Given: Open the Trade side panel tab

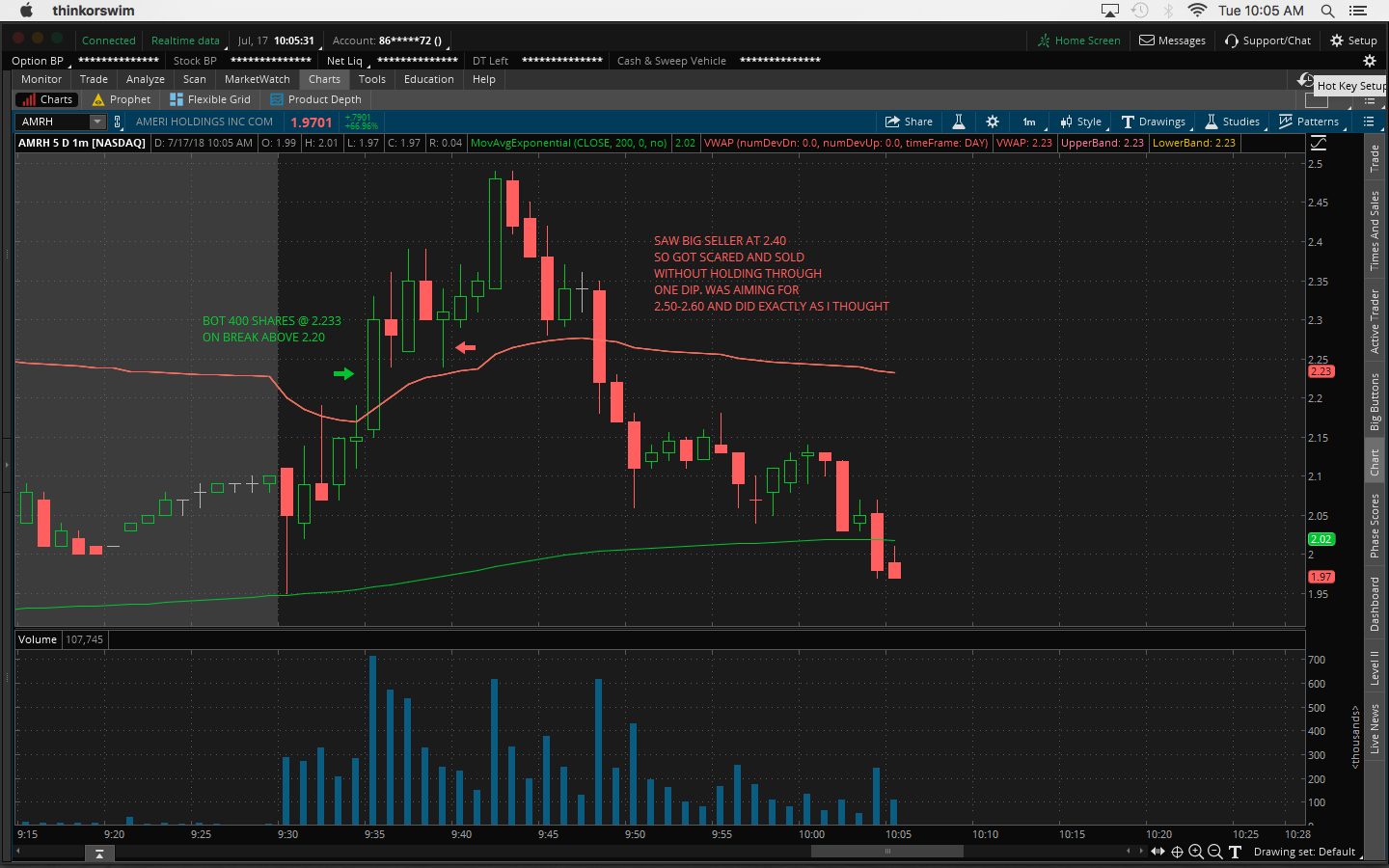Looking at the screenshot, I should (x=1375, y=158).
